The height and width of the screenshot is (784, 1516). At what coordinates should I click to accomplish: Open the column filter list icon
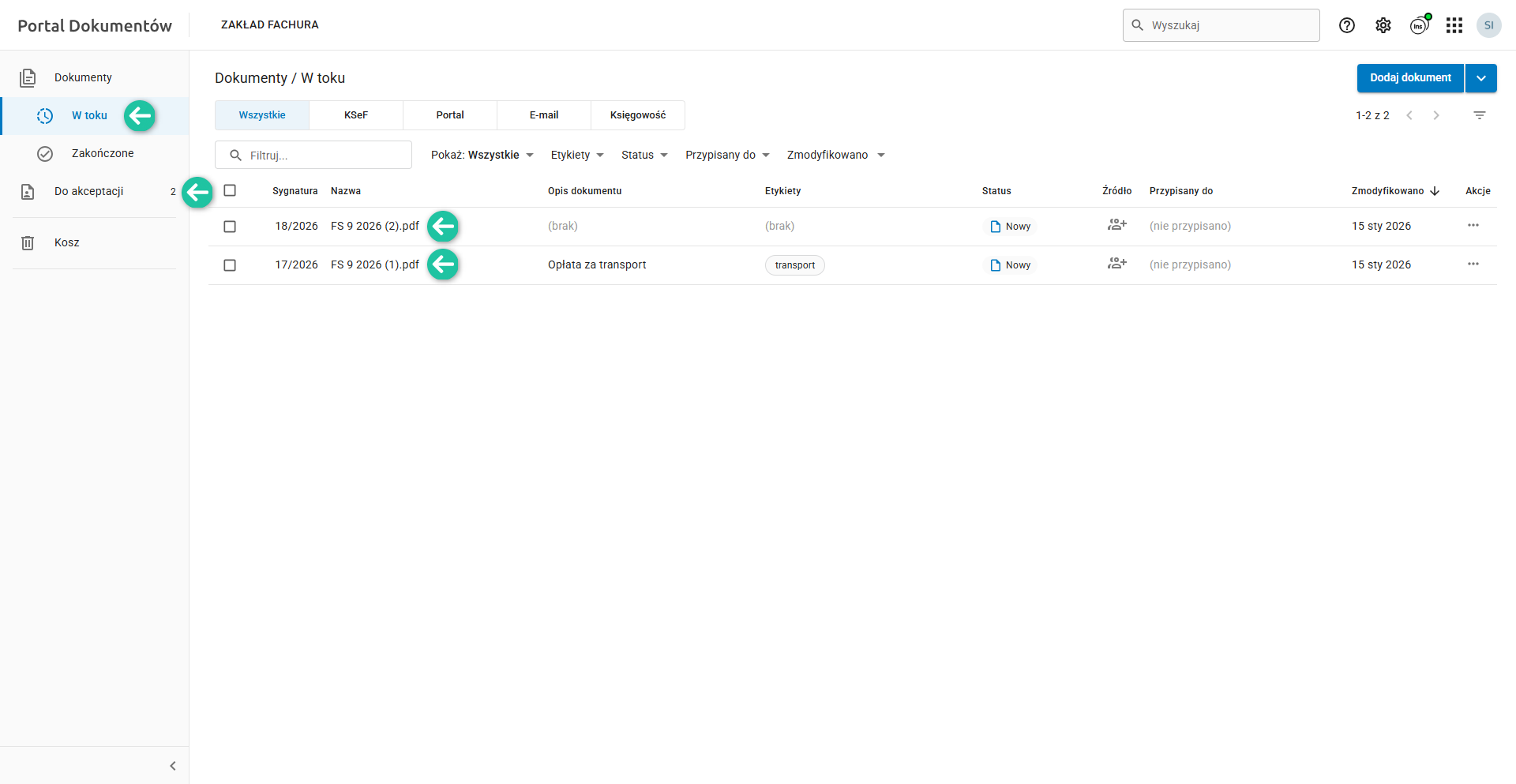pyautogui.click(x=1480, y=115)
